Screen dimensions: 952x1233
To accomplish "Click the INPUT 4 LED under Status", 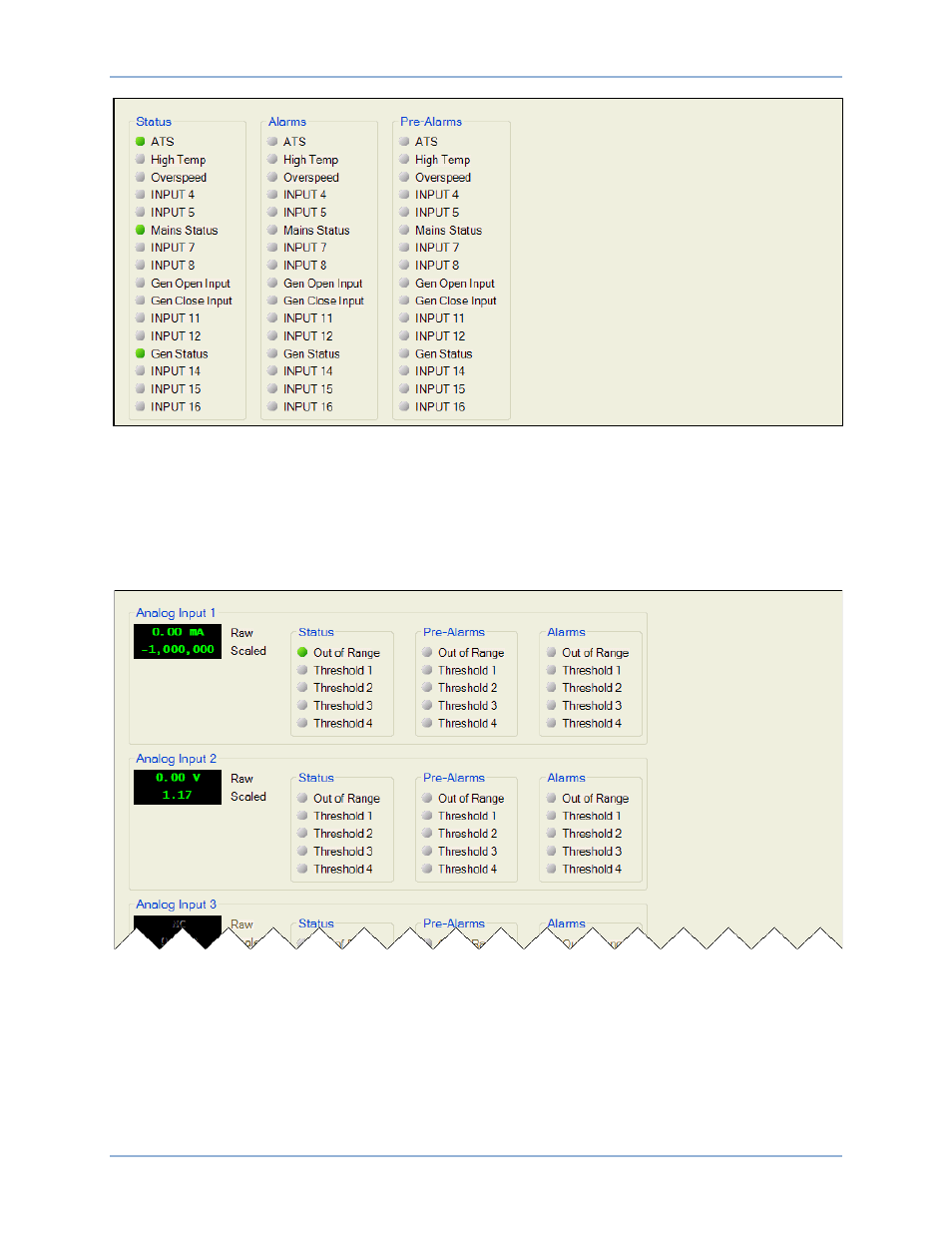I will coord(141,195).
